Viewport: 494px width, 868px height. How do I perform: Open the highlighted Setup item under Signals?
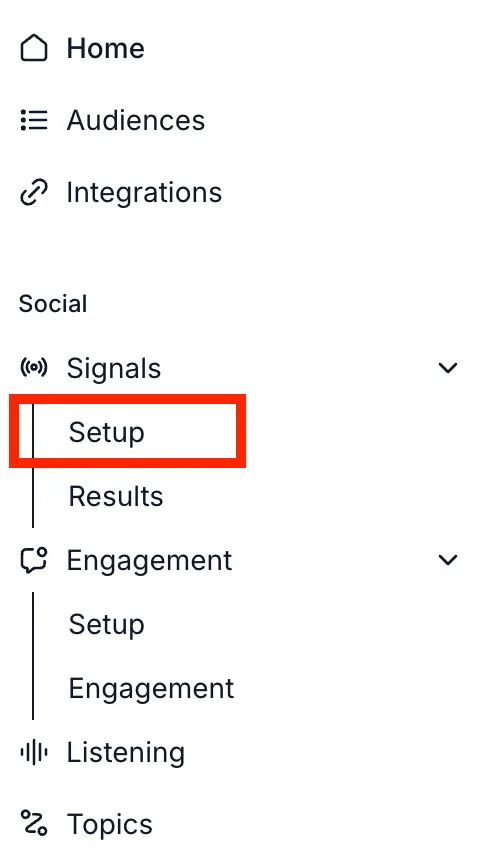pos(127,431)
